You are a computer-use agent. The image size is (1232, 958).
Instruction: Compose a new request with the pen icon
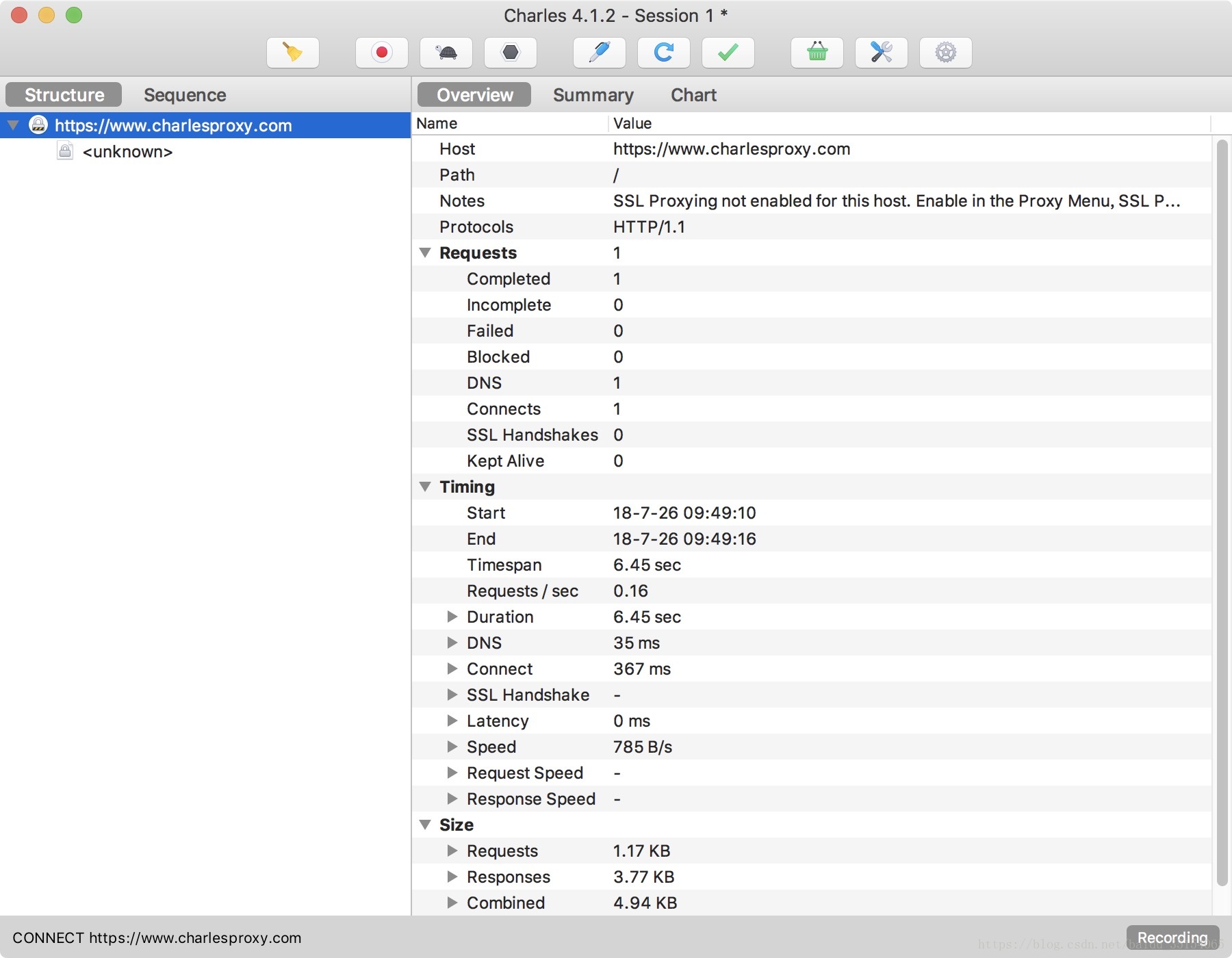(600, 53)
